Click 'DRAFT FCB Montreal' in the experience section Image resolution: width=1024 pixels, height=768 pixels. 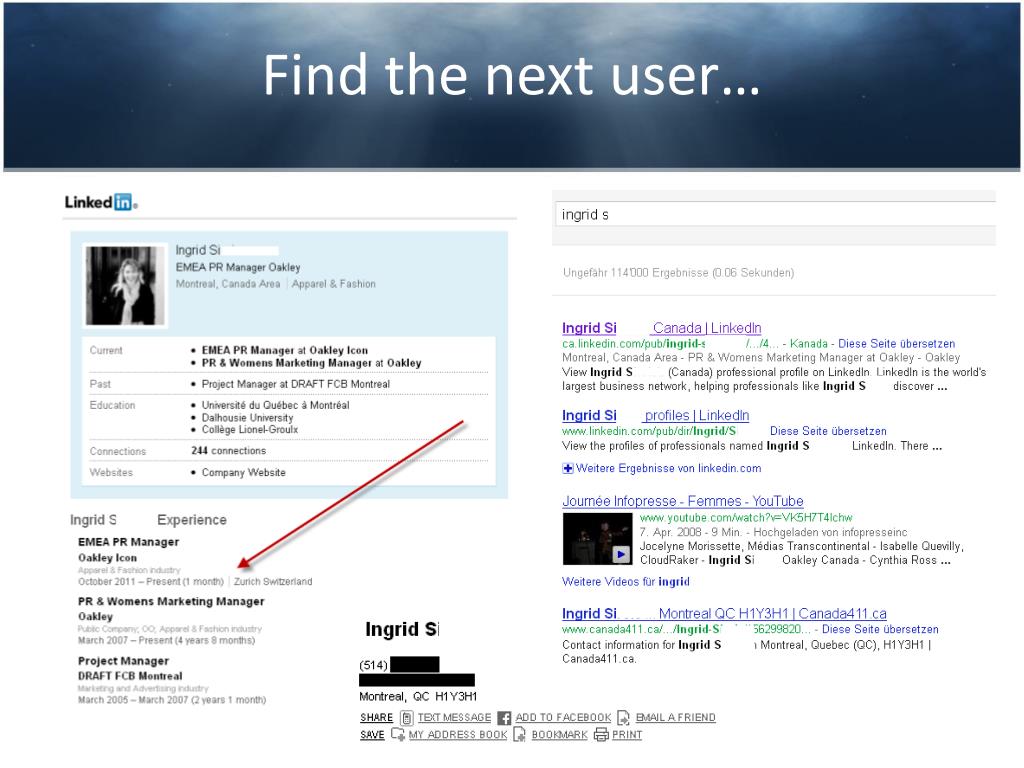pos(130,676)
